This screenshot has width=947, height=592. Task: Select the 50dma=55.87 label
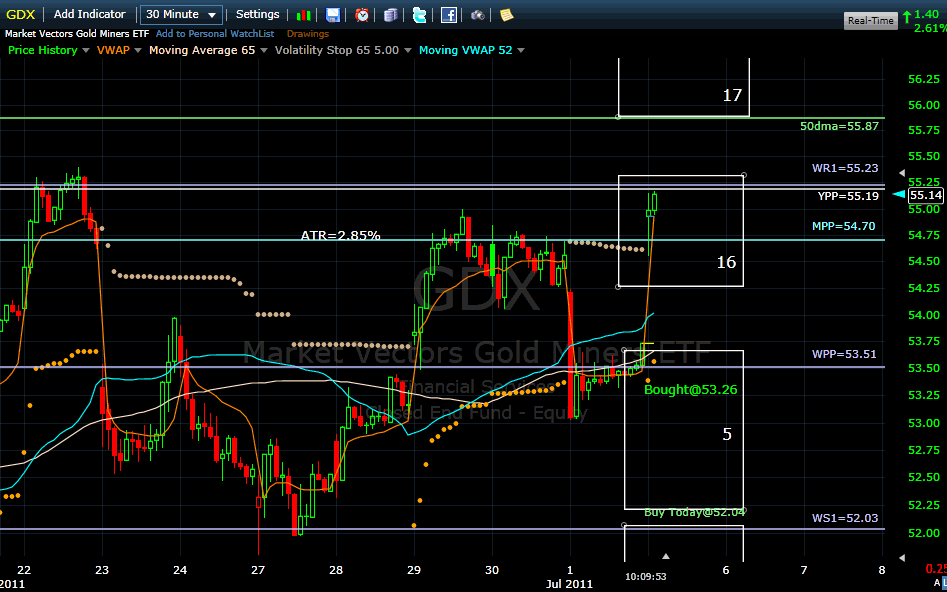(x=839, y=127)
